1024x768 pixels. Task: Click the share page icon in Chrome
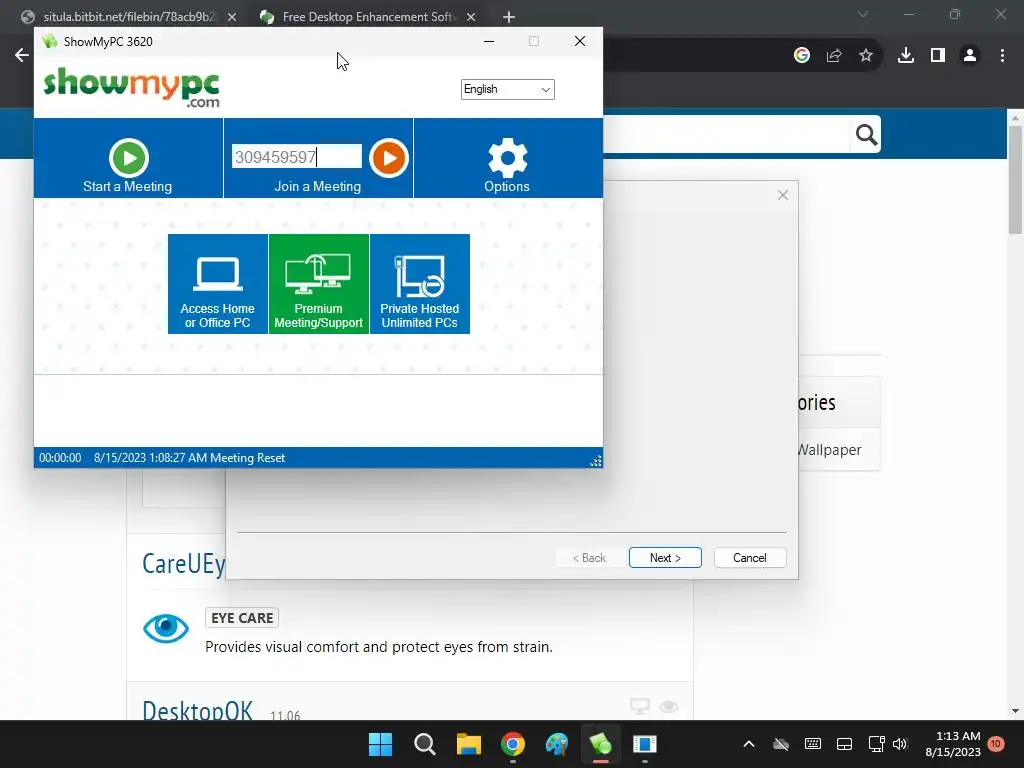click(x=834, y=56)
